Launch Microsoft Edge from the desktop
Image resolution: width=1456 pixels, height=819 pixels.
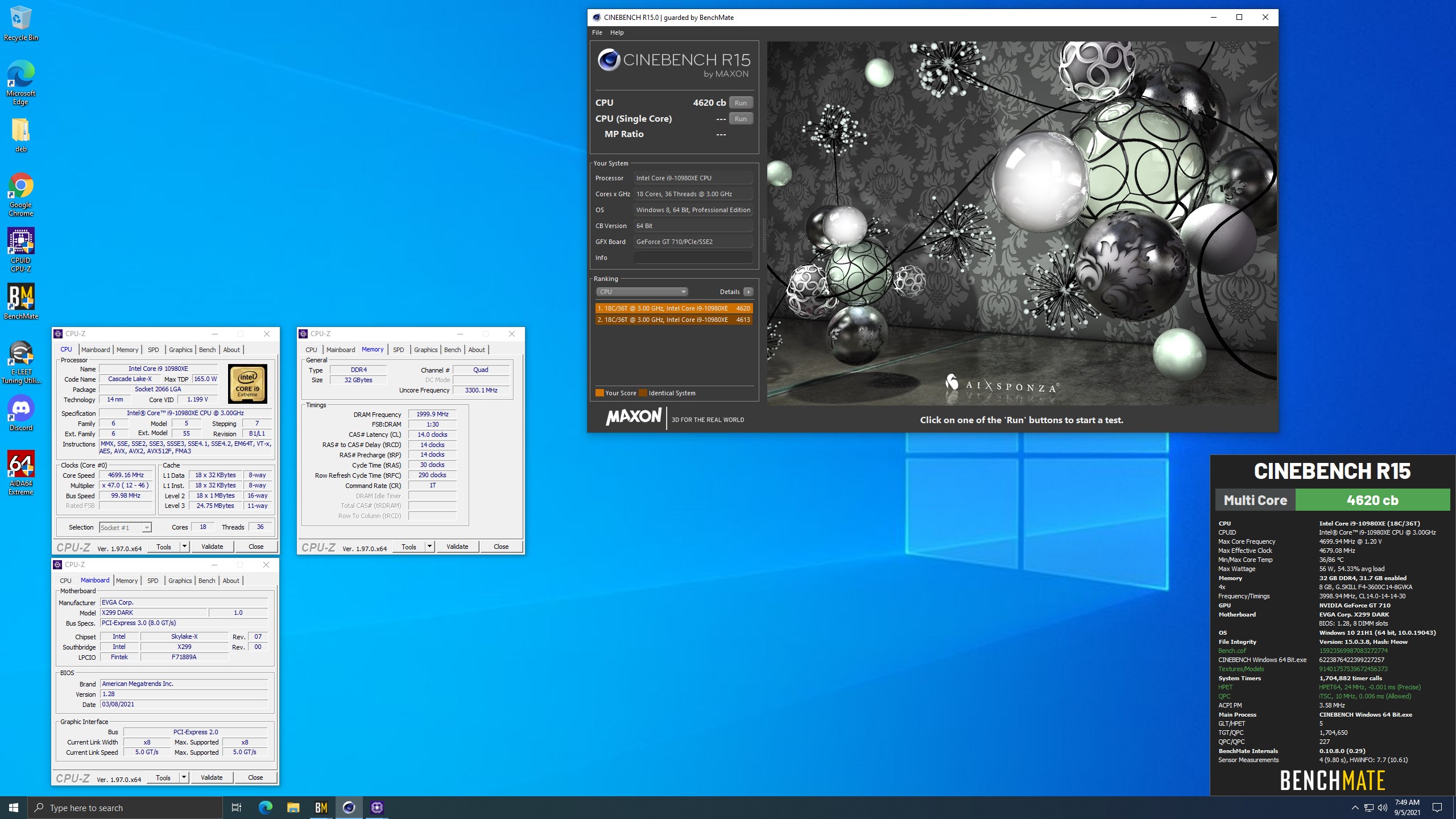pos(20,82)
